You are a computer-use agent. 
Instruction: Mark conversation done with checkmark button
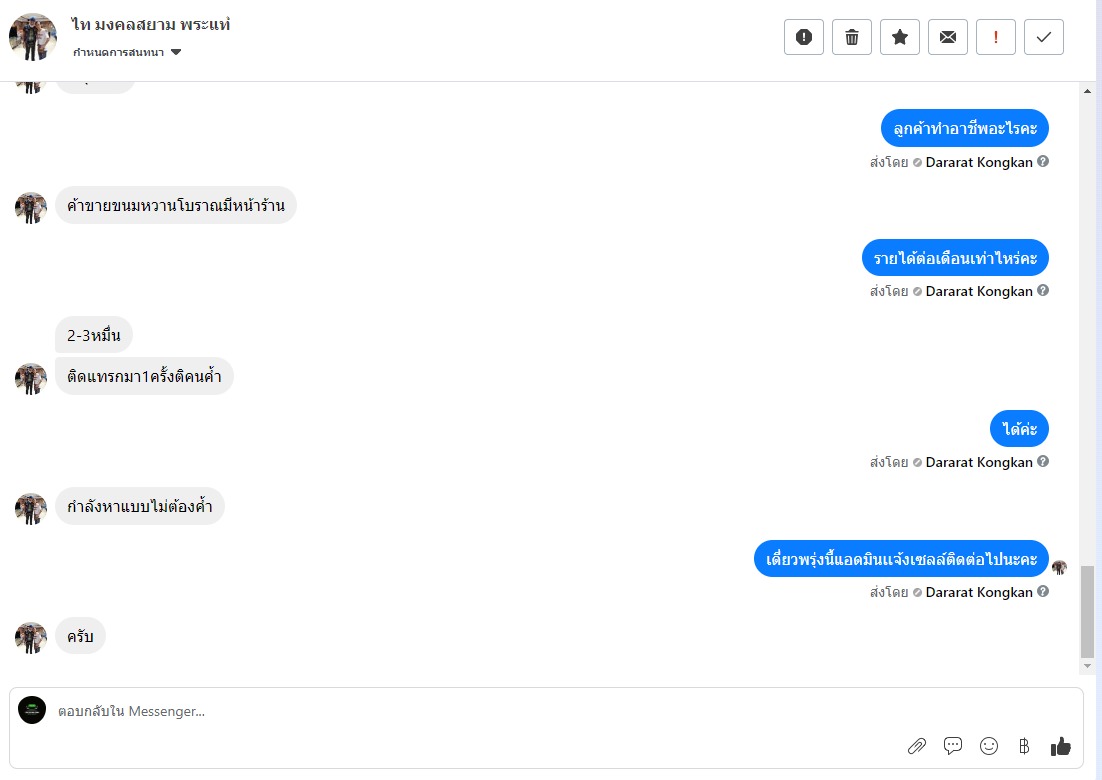coord(1044,37)
